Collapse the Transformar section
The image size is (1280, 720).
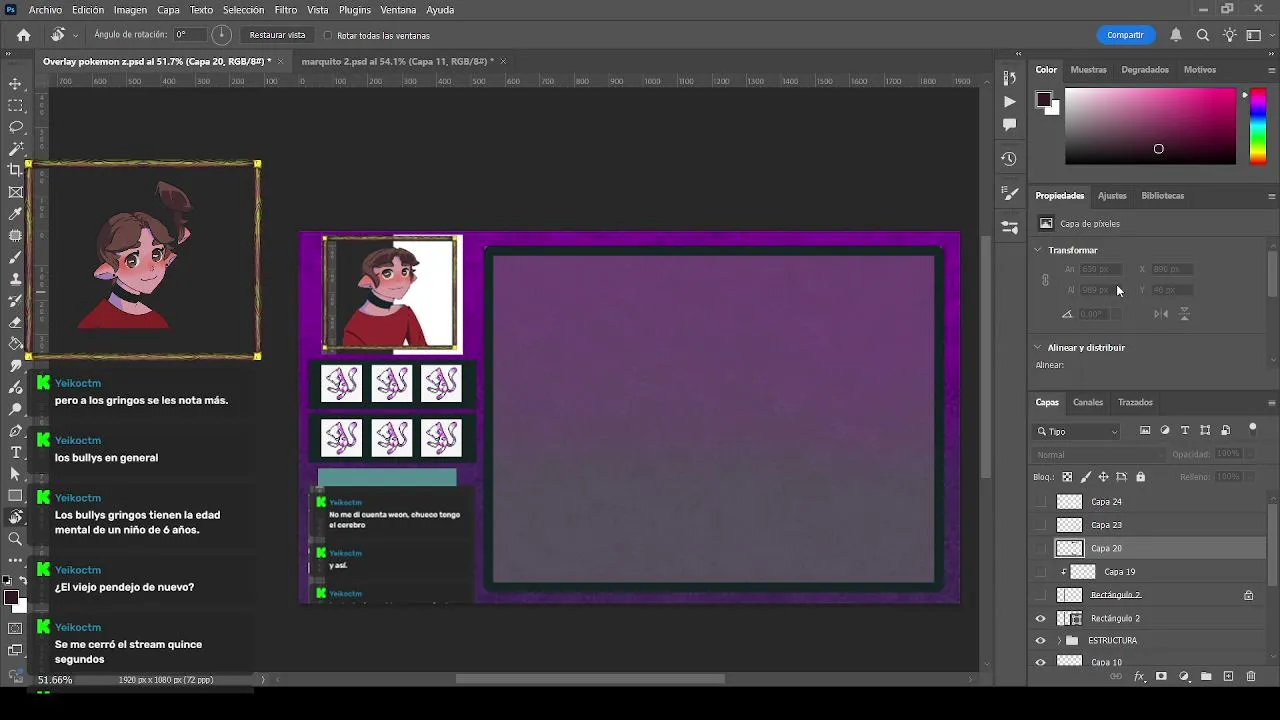1038,250
